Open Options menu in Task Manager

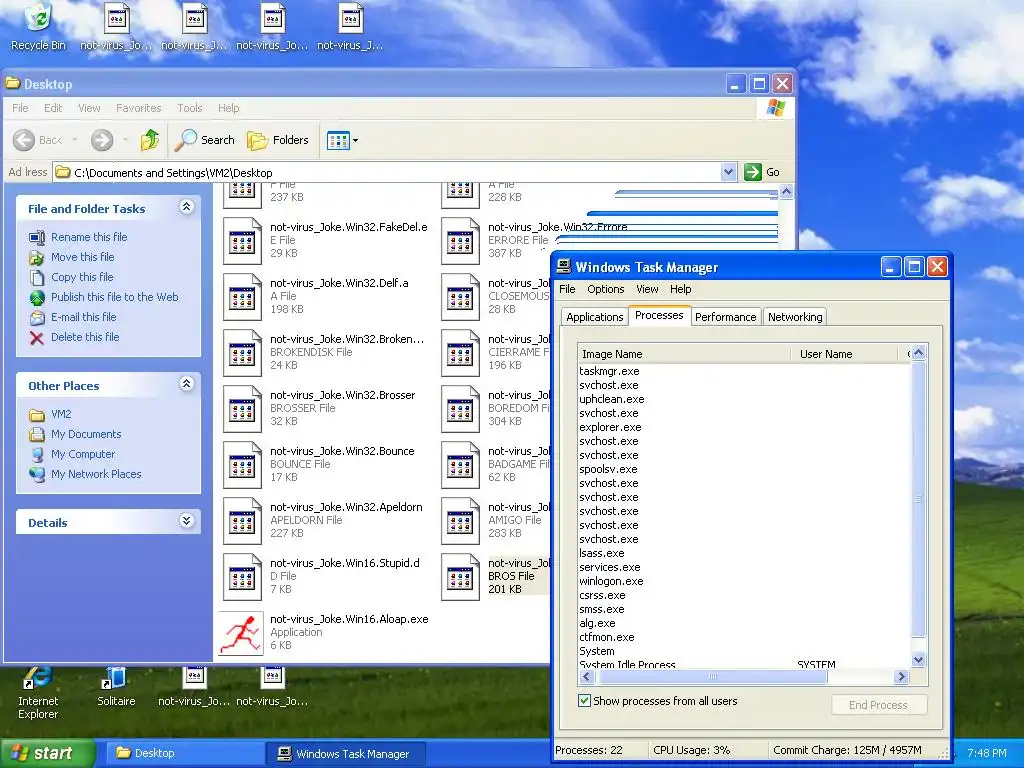605,289
